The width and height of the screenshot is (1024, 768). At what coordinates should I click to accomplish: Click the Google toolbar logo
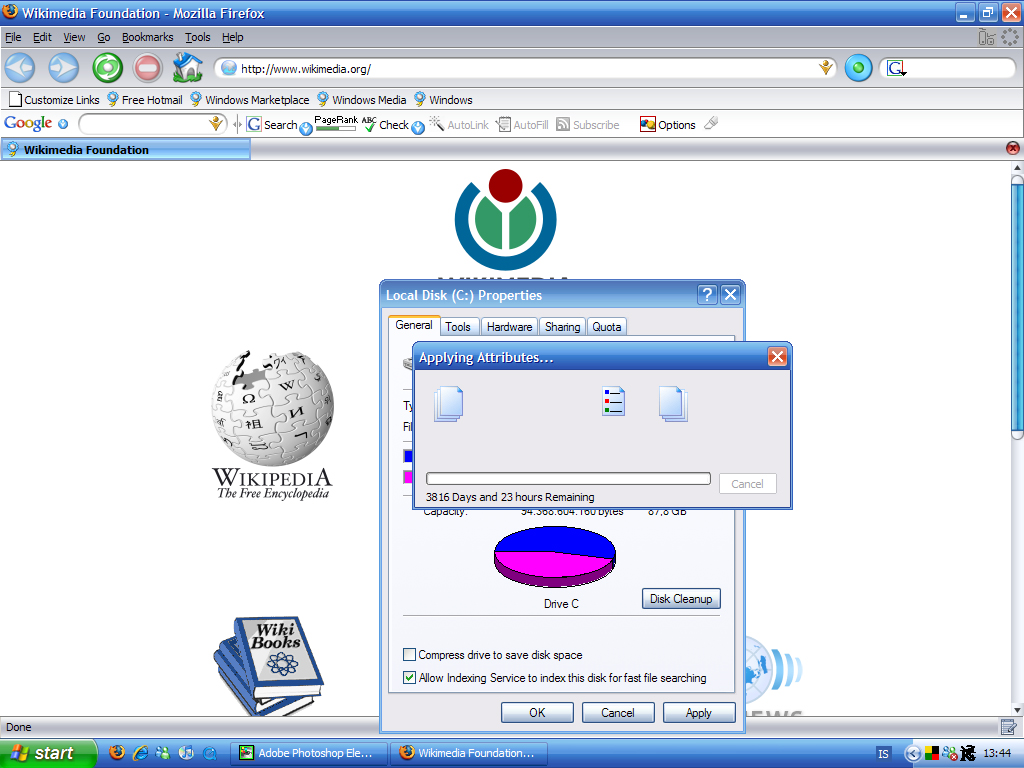[x=28, y=123]
